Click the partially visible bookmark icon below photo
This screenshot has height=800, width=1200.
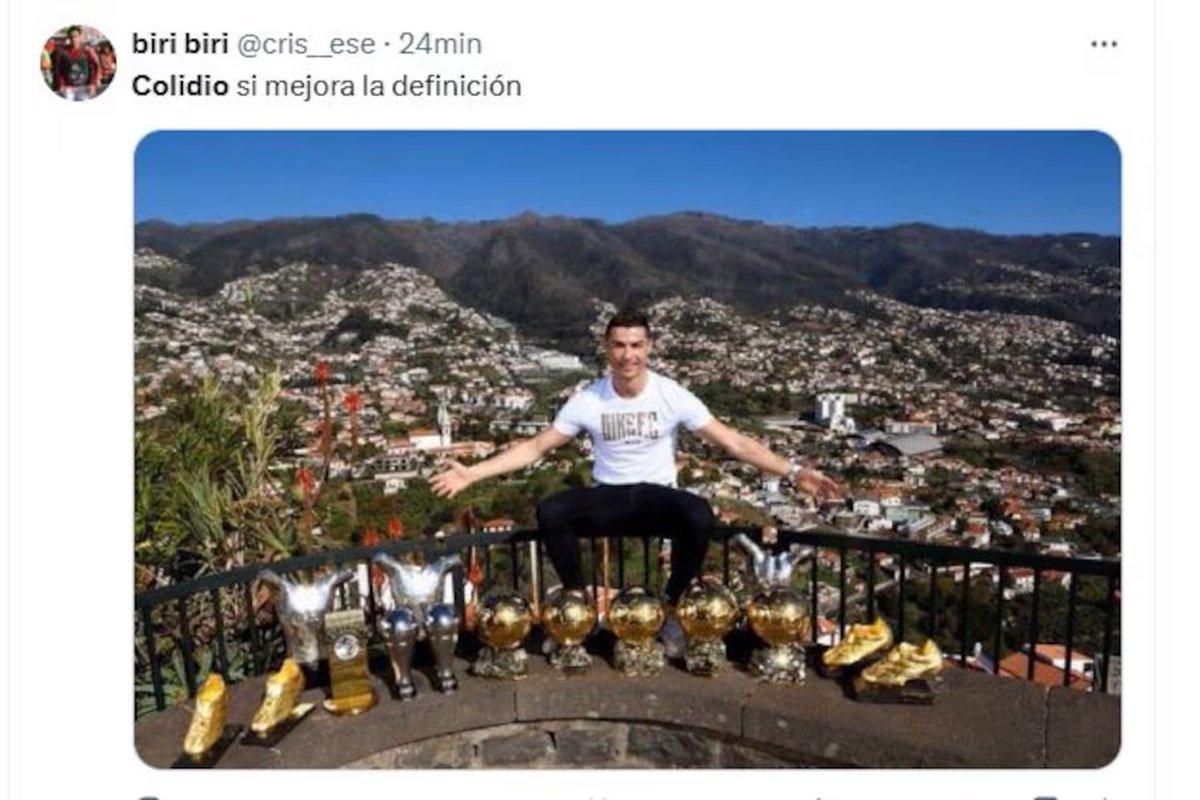(x=1046, y=797)
